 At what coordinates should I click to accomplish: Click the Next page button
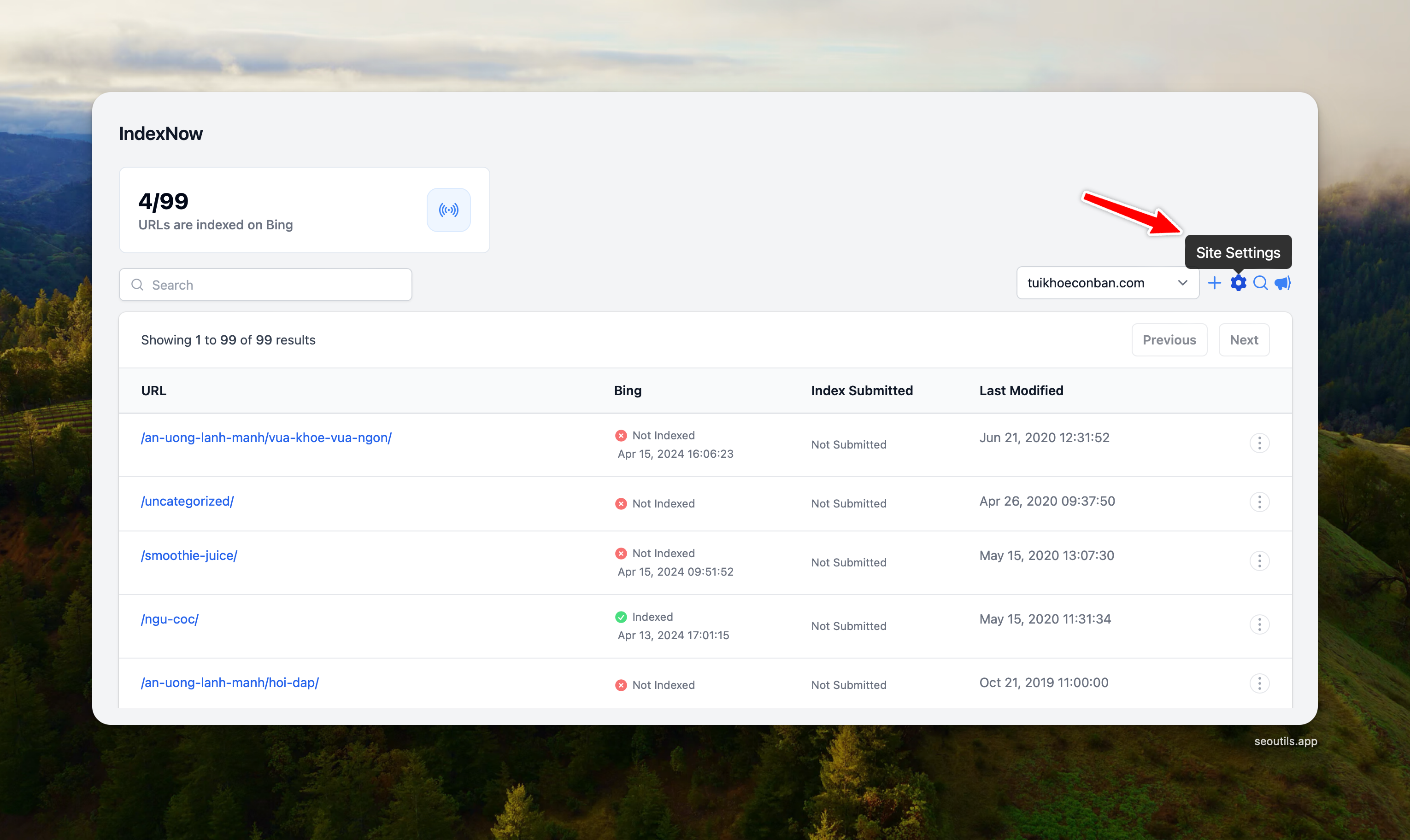pyautogui.click(x=1244, y=340)
